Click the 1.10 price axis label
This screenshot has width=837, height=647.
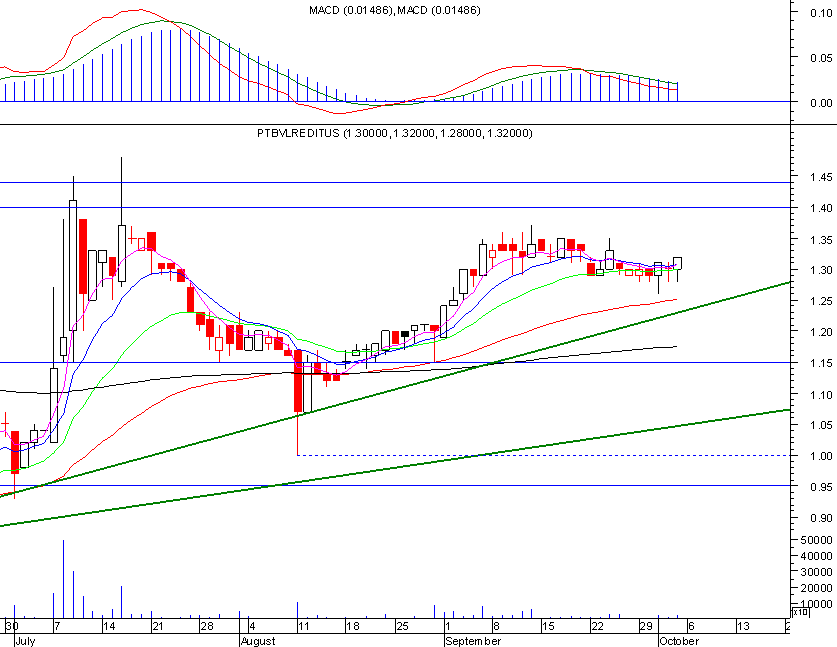(x=821, y=394)
